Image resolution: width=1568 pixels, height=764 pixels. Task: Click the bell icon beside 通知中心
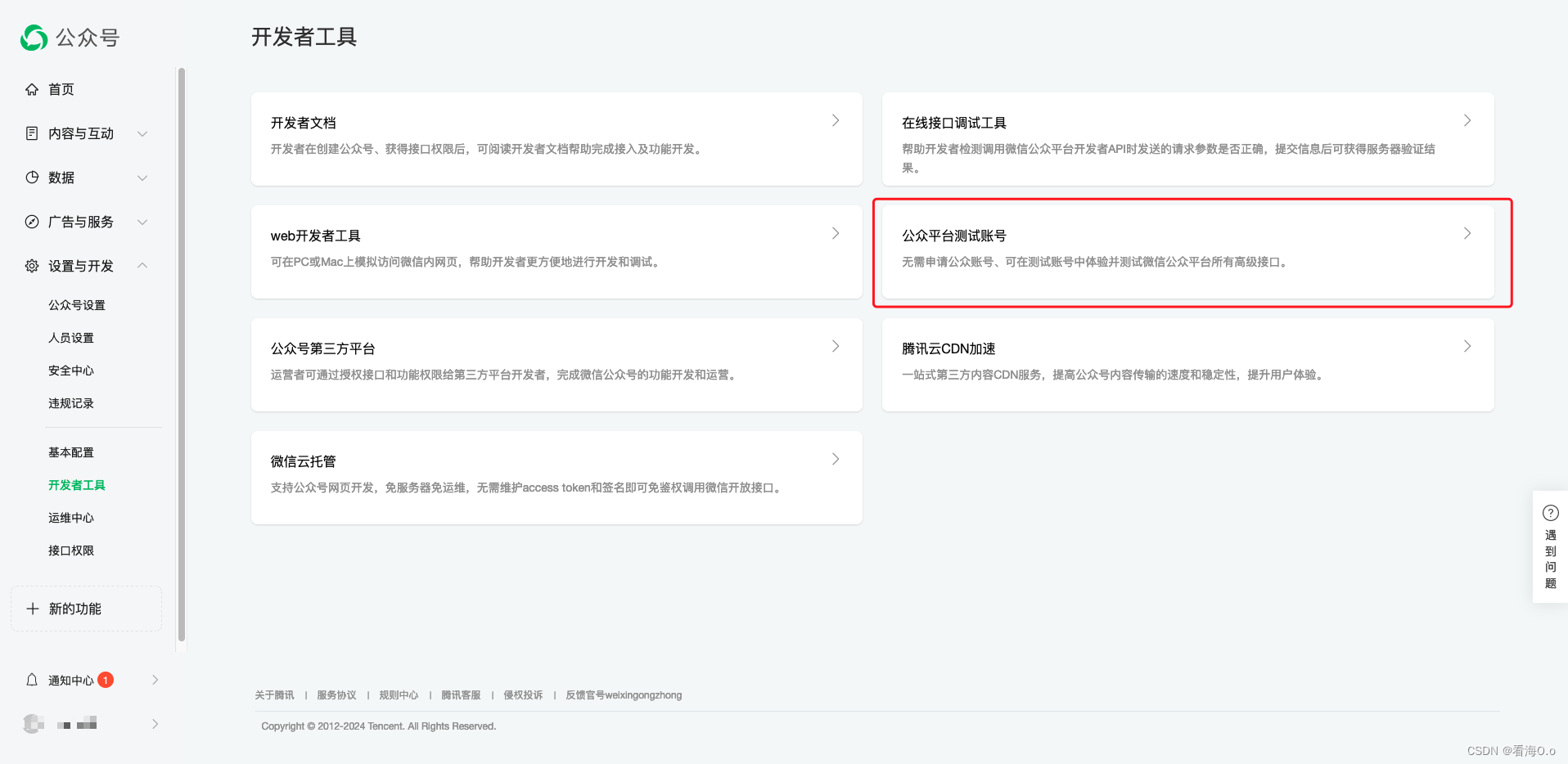[32, 680]
